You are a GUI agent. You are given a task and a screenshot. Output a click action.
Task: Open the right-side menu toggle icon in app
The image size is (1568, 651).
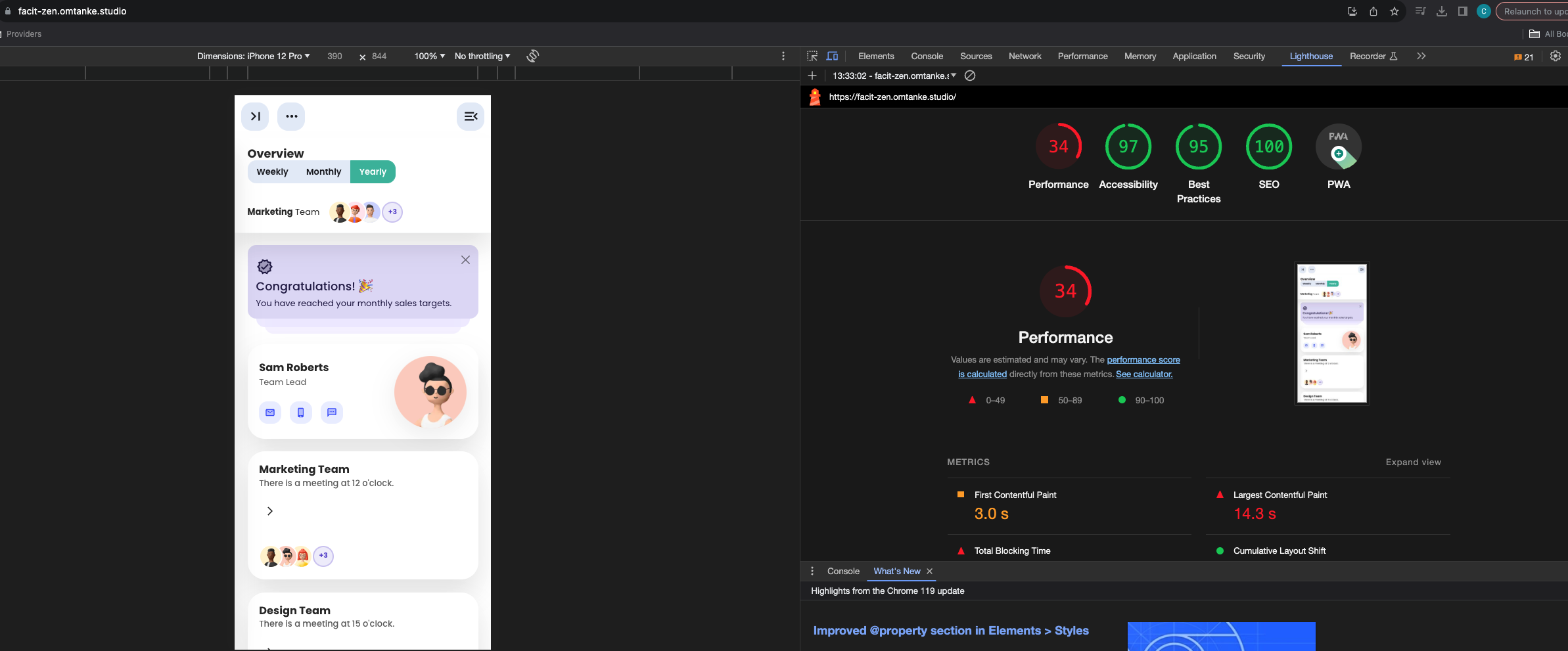[x=471, y=116]
